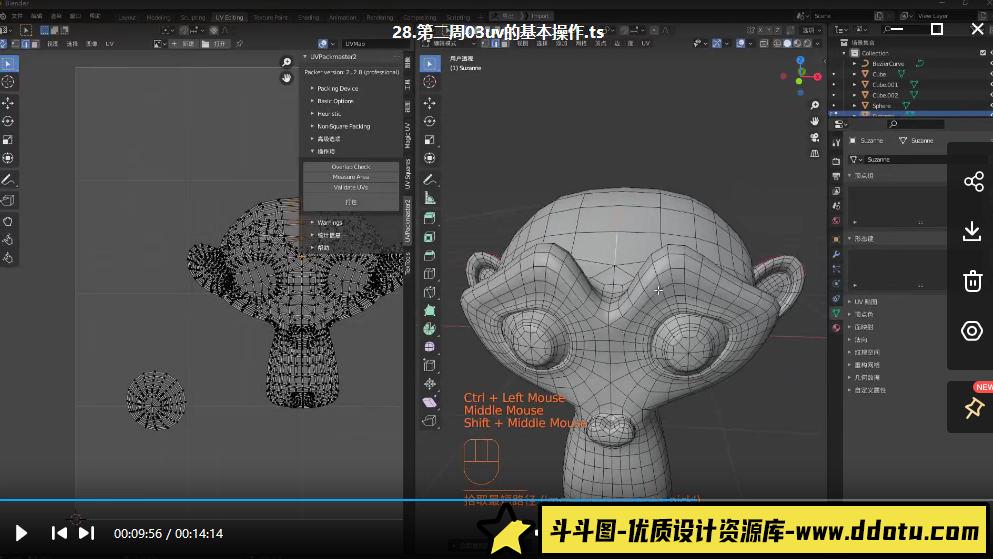This screenshot has height=559, width=993.
Task: Select the Extrude Region tool
Action: (x=429, y=218)
